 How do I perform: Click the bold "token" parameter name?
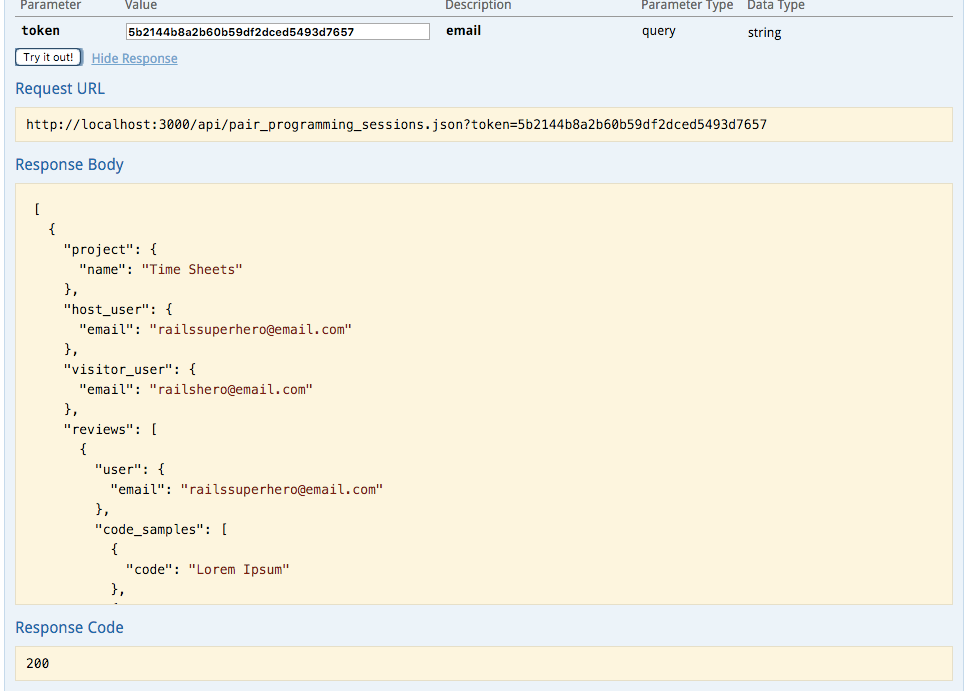pyautogui.click(x=40, y=31)
